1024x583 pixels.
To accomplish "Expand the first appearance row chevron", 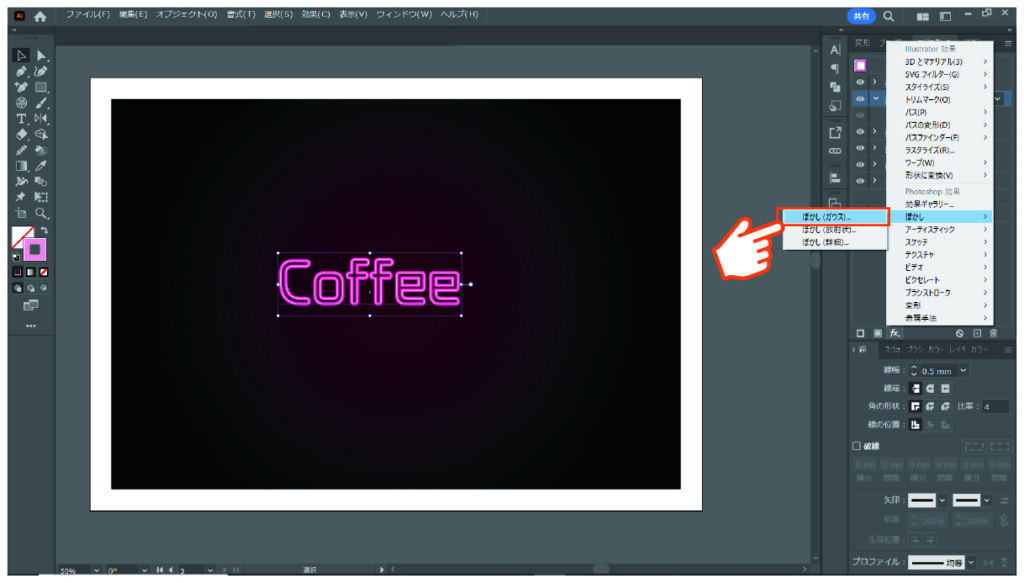I will click(x=875, y=82).
